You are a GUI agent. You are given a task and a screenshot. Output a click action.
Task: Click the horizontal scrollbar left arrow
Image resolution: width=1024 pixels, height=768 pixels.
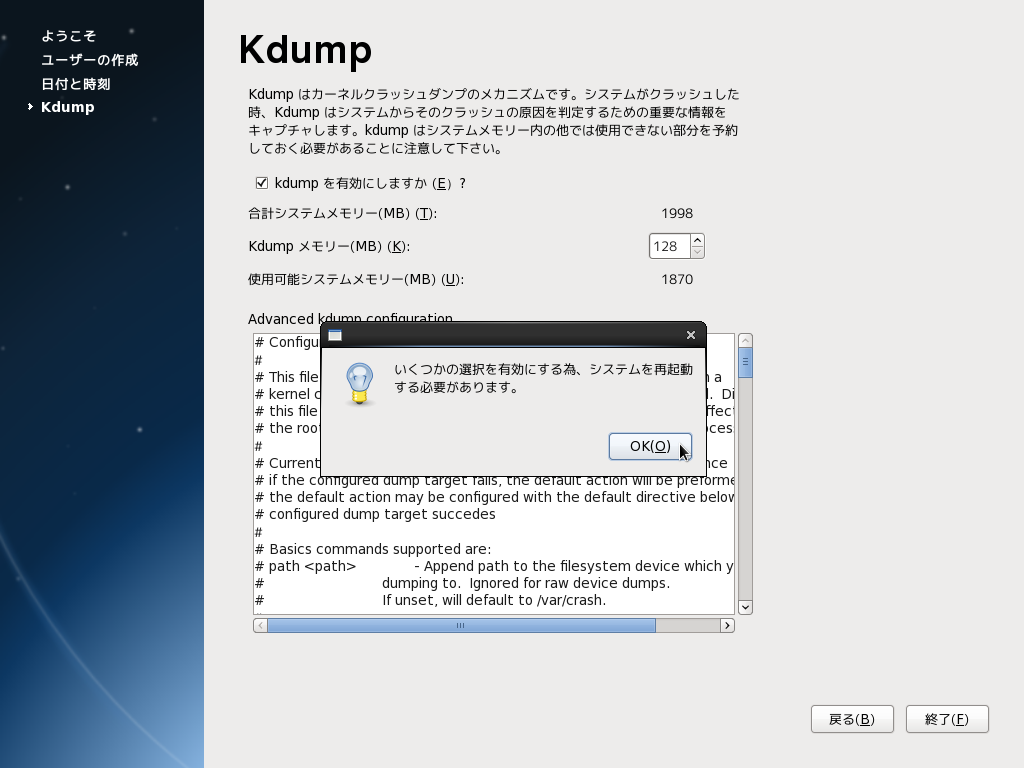(260, 625)
